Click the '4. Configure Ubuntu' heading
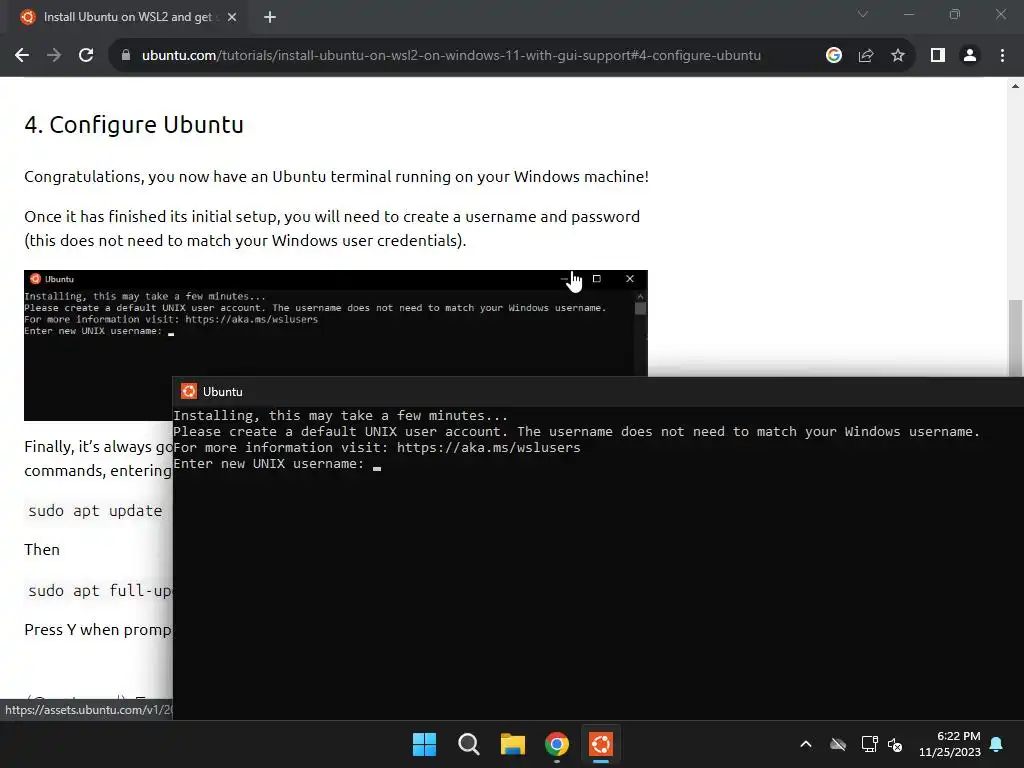This screenshot has width=1024, height=768. 134,124
